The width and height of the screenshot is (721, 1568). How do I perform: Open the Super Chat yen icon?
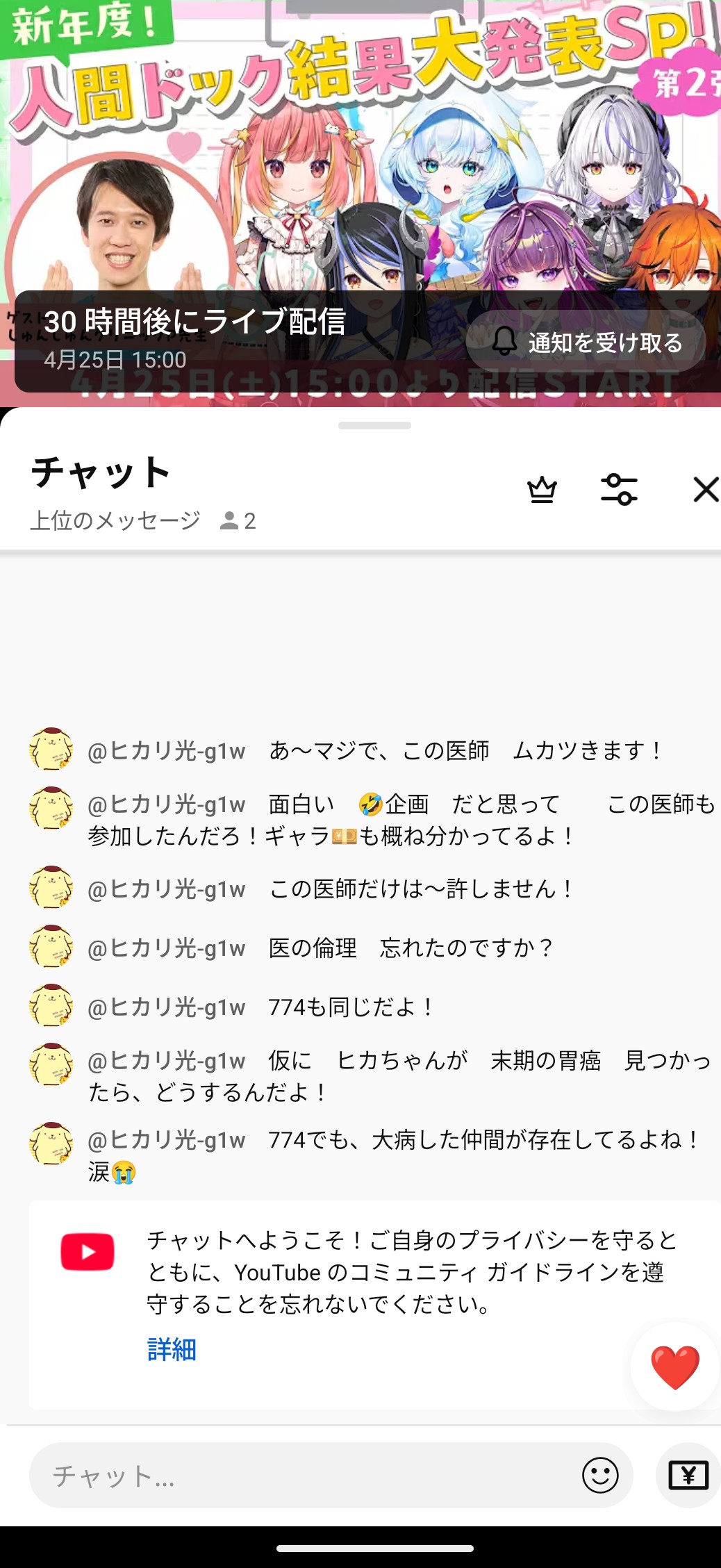[688, 1475]
